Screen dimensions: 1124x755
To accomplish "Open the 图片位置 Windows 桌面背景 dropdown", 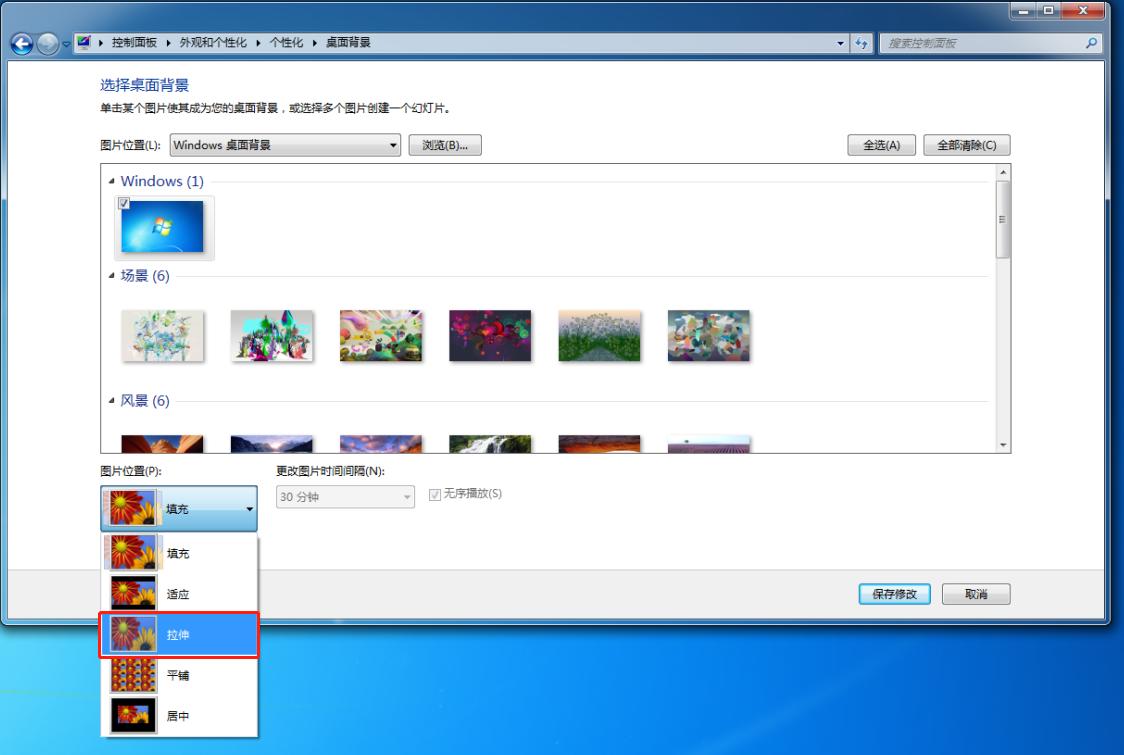I will coord(285,145).
